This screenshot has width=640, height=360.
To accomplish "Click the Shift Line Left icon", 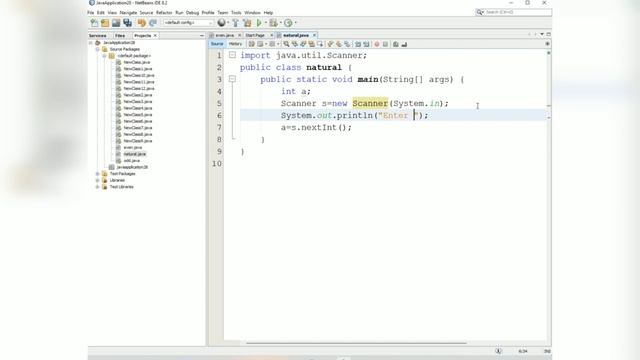I will (x=358, y=44).
